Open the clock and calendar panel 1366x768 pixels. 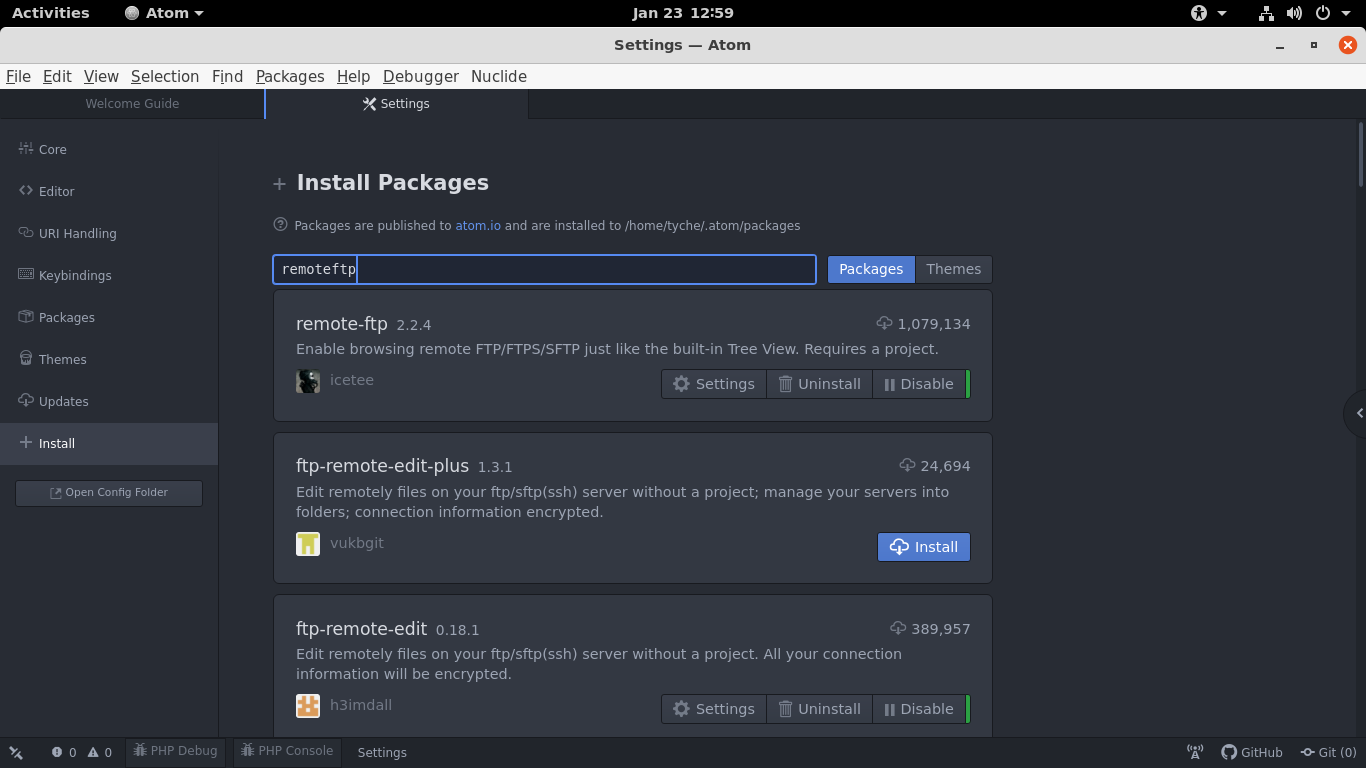click(683, 13)
